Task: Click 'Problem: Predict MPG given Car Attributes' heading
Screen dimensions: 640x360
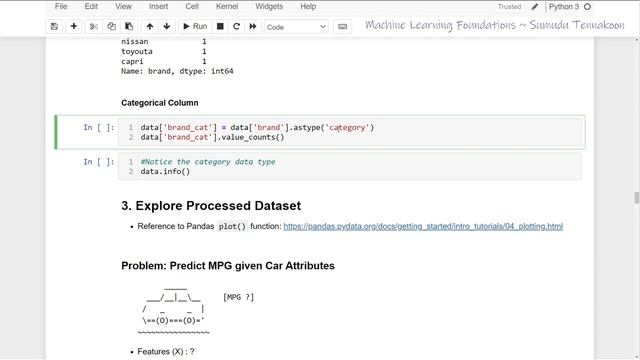Action: coord(228,266)
